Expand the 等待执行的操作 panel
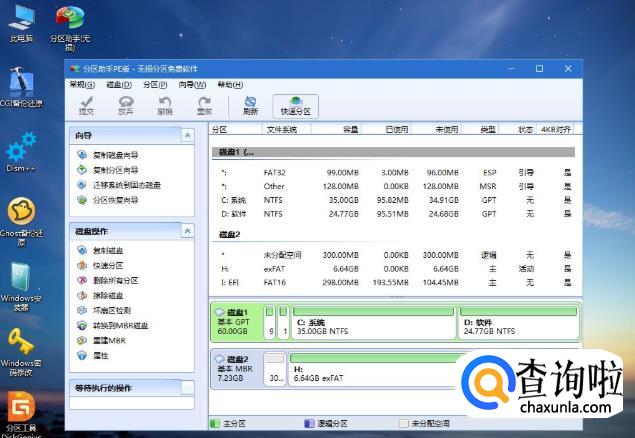This screenshot has height=438, width=635. coord(187,387)
